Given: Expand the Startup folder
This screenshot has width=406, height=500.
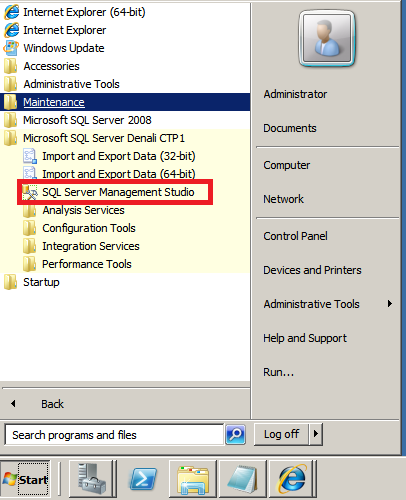Looking at the screenshot, I should [41, 282].
